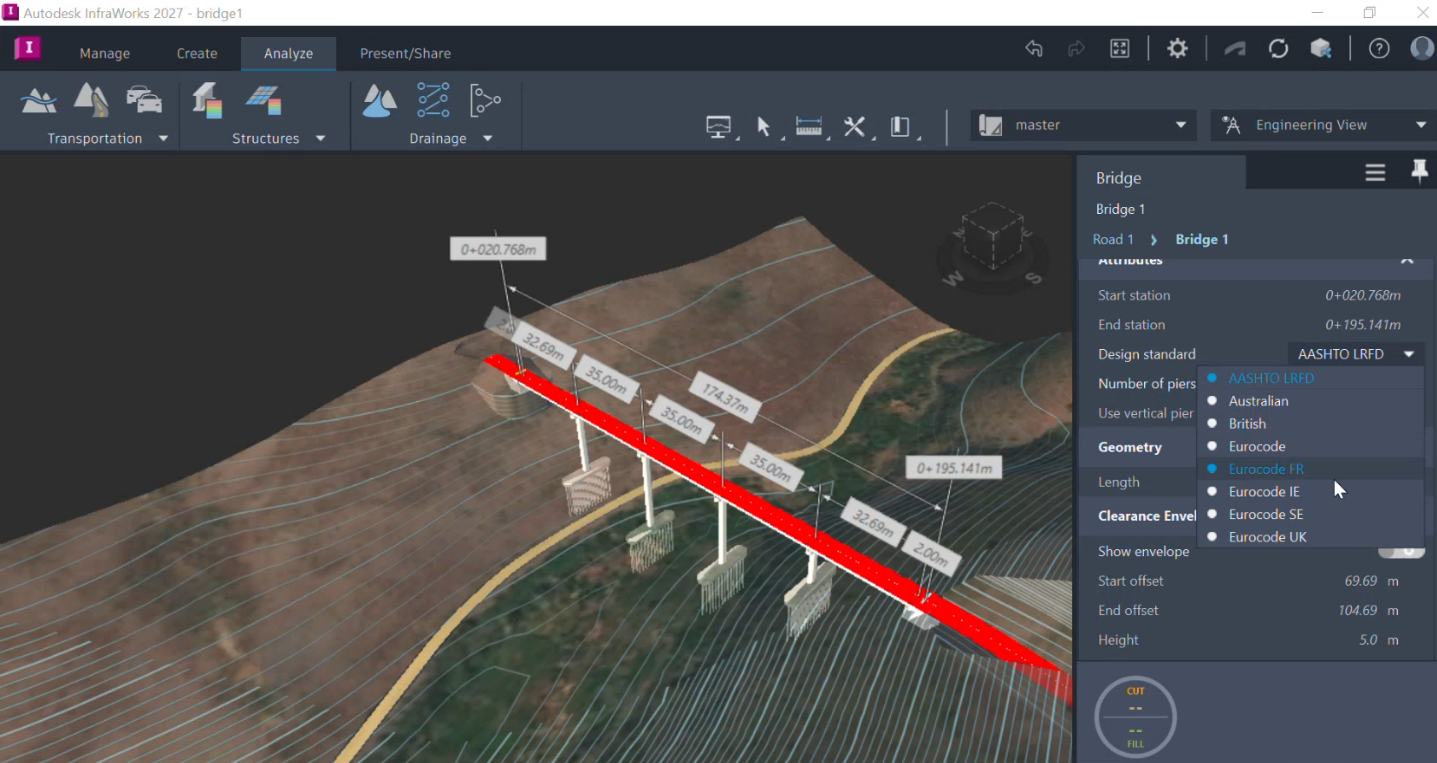Viewport: 1437px width, 763px height.
Task: Toggle the Show envelope switch
Action: [x=1401, y=551]
